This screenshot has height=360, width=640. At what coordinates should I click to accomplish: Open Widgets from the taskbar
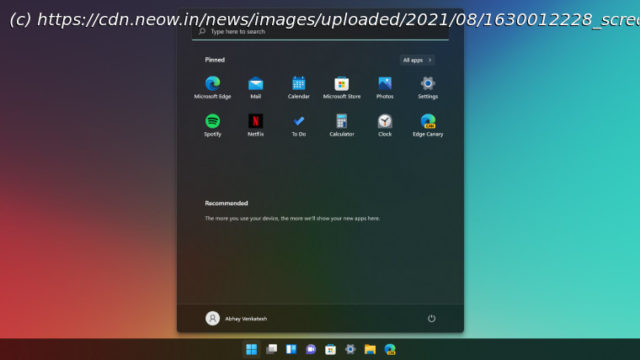pos(291,349)
